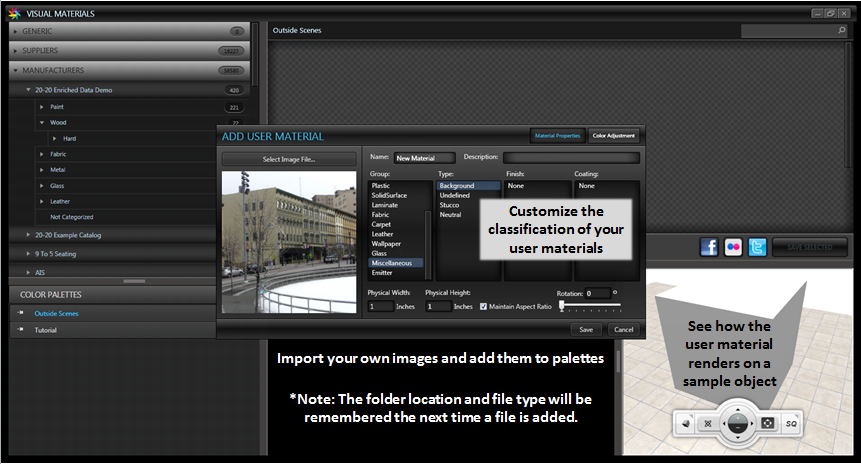The width and height of the screenshot is (861, 464).
Task: Expand the GENERIC section
Action: 15,31
